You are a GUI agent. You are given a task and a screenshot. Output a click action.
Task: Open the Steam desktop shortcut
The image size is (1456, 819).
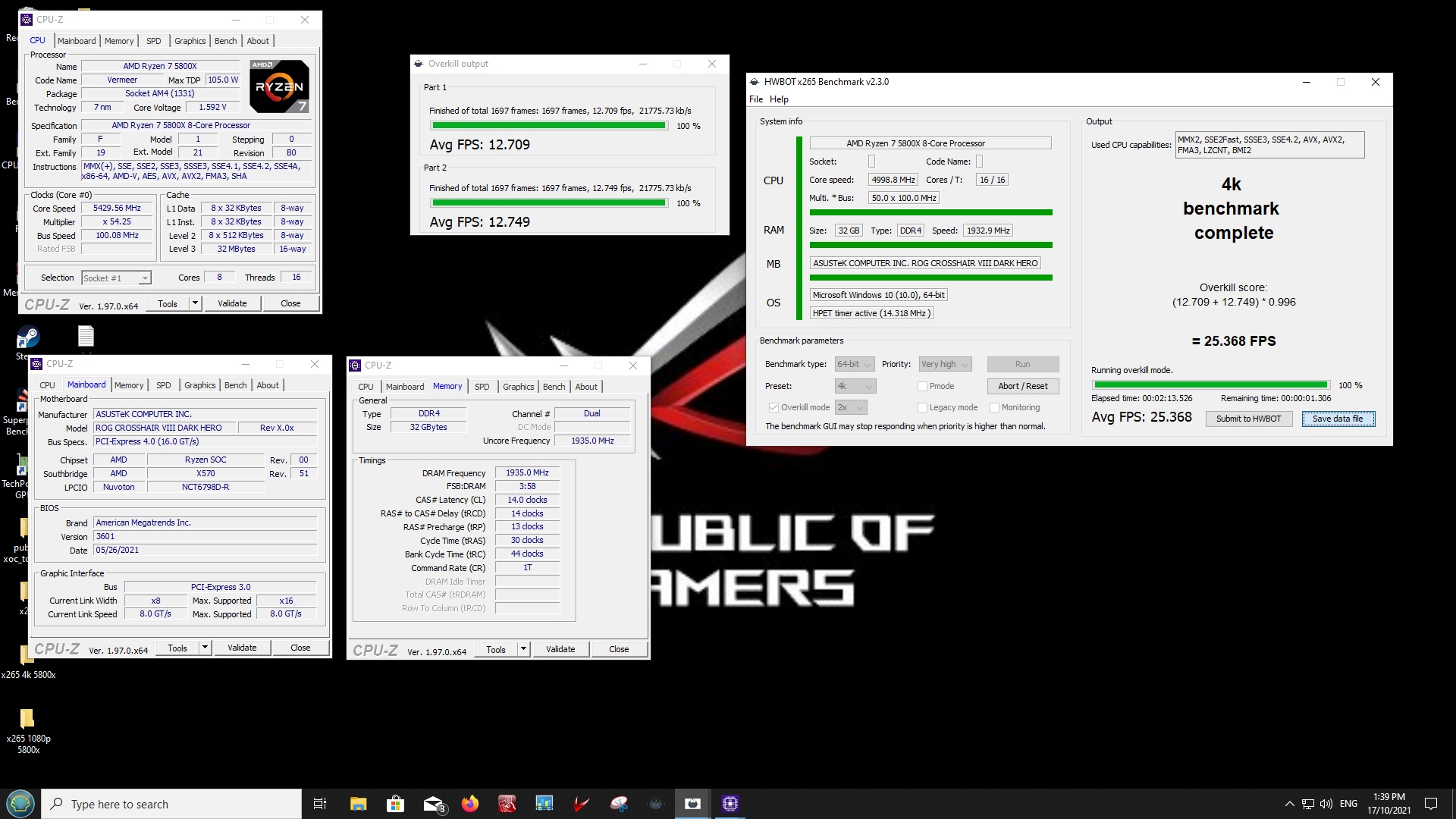tap(28, 337)
